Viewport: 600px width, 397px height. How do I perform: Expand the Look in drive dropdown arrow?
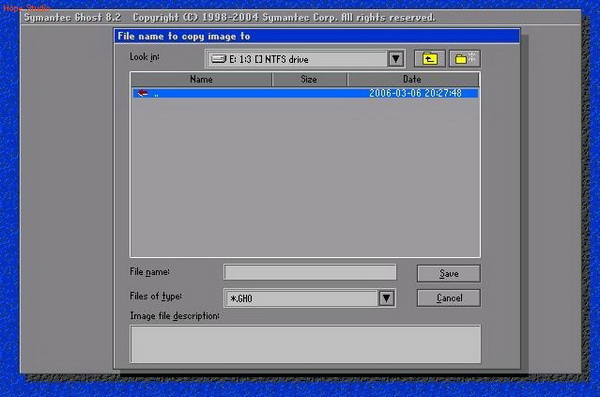point(396,59)
